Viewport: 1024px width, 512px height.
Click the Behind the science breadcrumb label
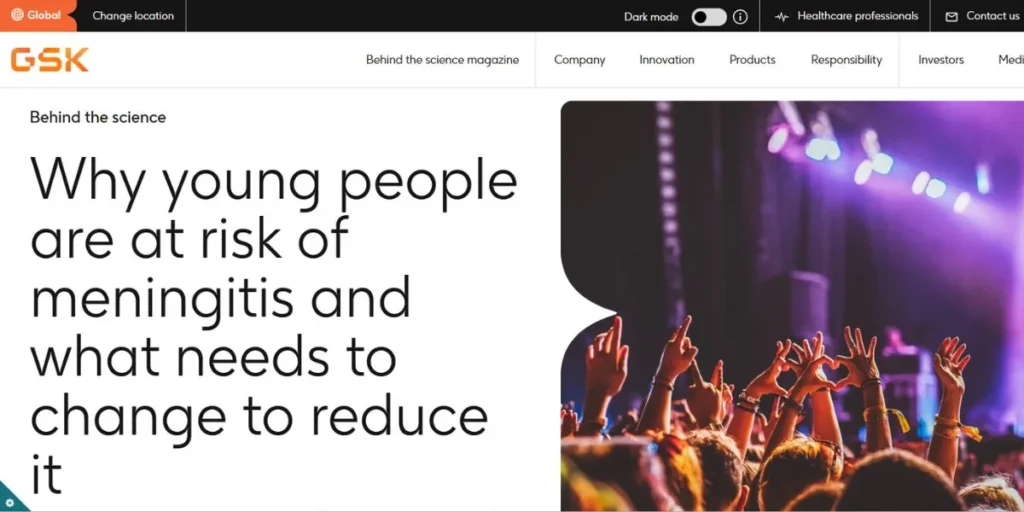pyautogui.click(x=98, y=118)
